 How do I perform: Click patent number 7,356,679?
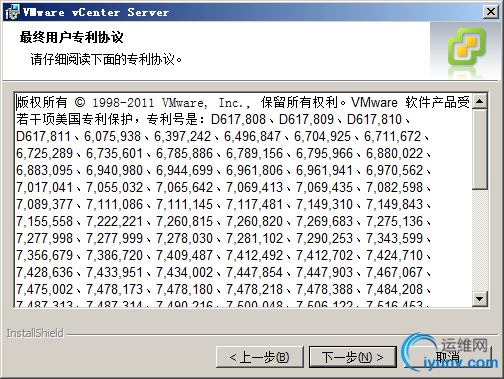tap(44, 255)
